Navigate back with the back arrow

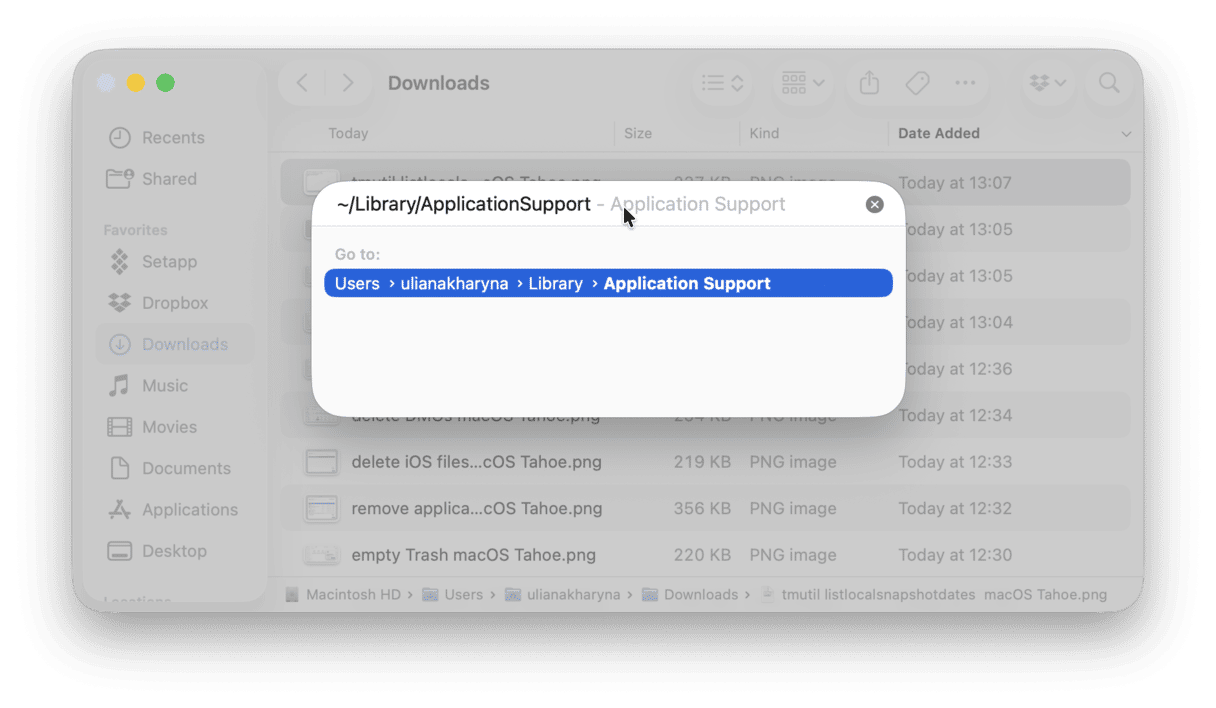pyautogui.click(x=302, y=83)
